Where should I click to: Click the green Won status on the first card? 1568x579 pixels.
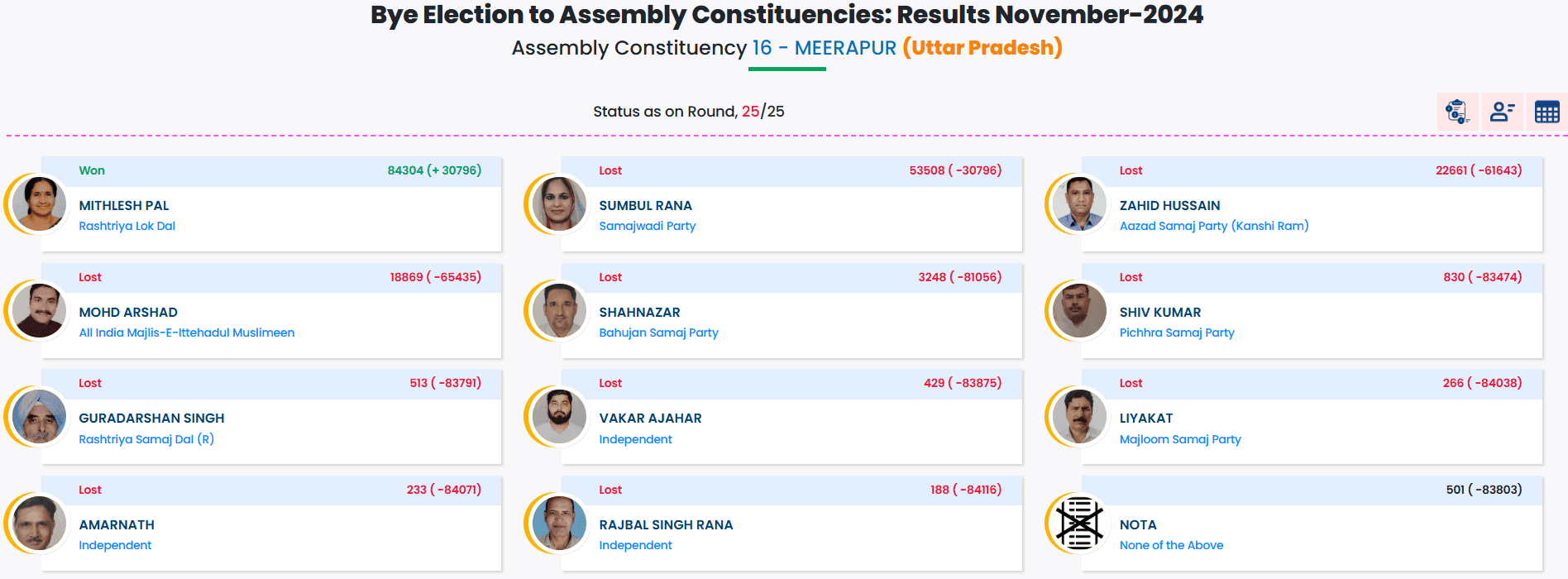pyautogui.click(x=92, y=170)
